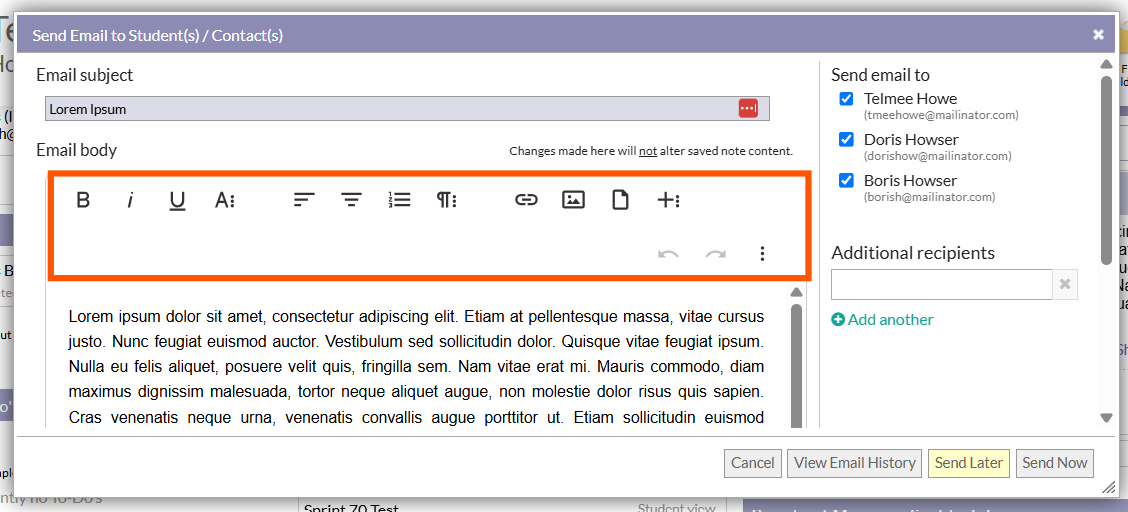Click the redo arrow icon
This screenshot has width=1128, height=512.
(715, 254)
